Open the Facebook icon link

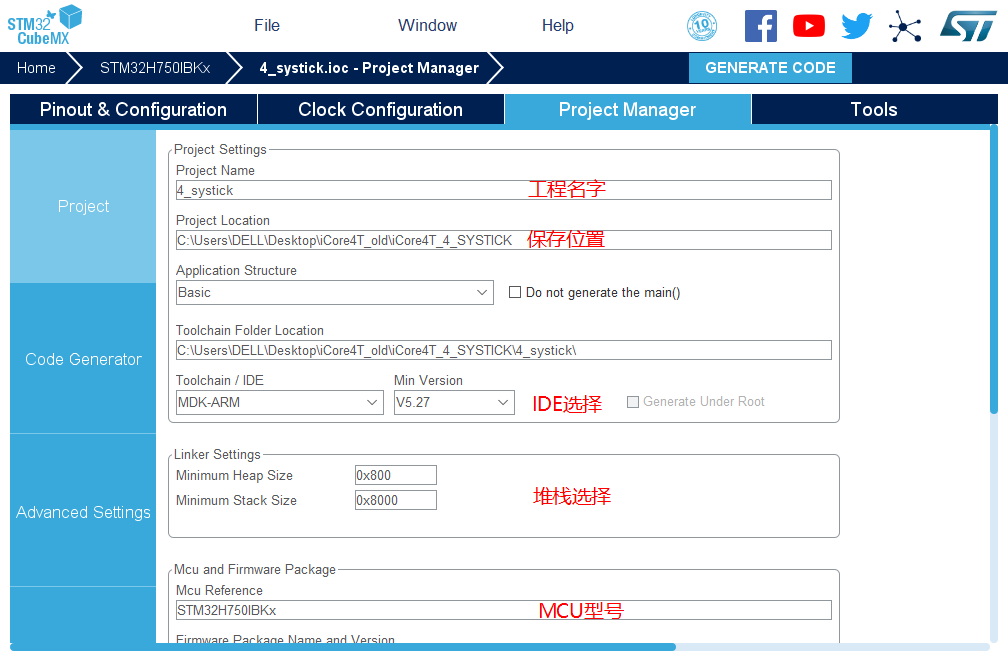760,26
